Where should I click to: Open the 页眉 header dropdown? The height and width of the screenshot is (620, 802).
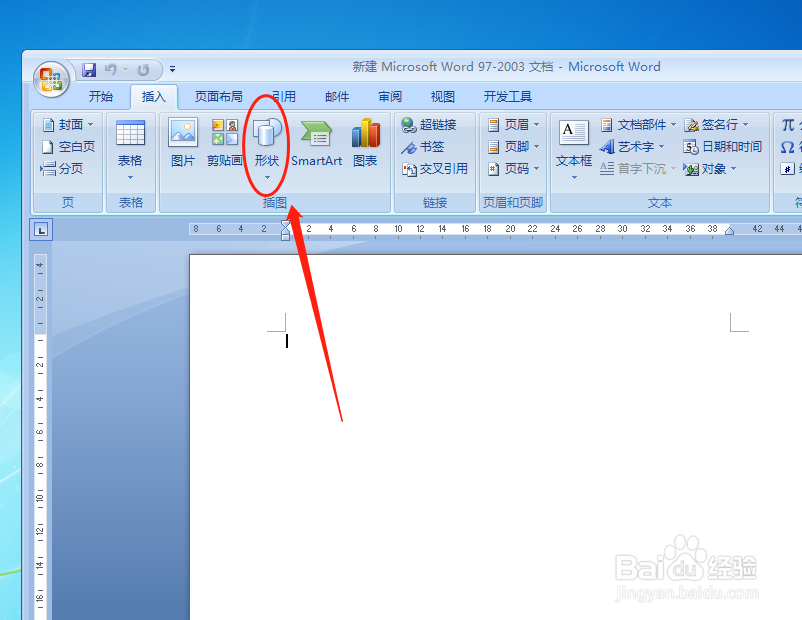(x=514, y=124)
